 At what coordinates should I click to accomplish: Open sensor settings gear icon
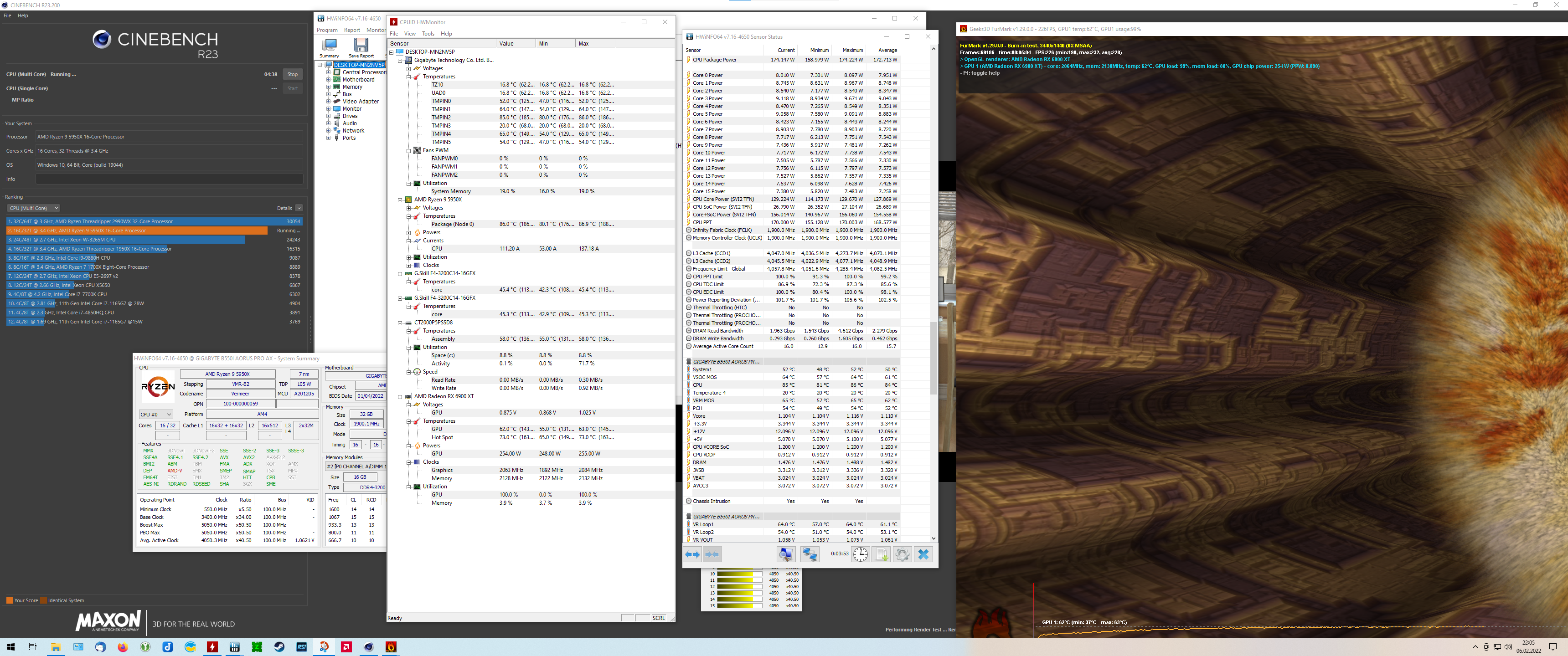tap(902, 554)
